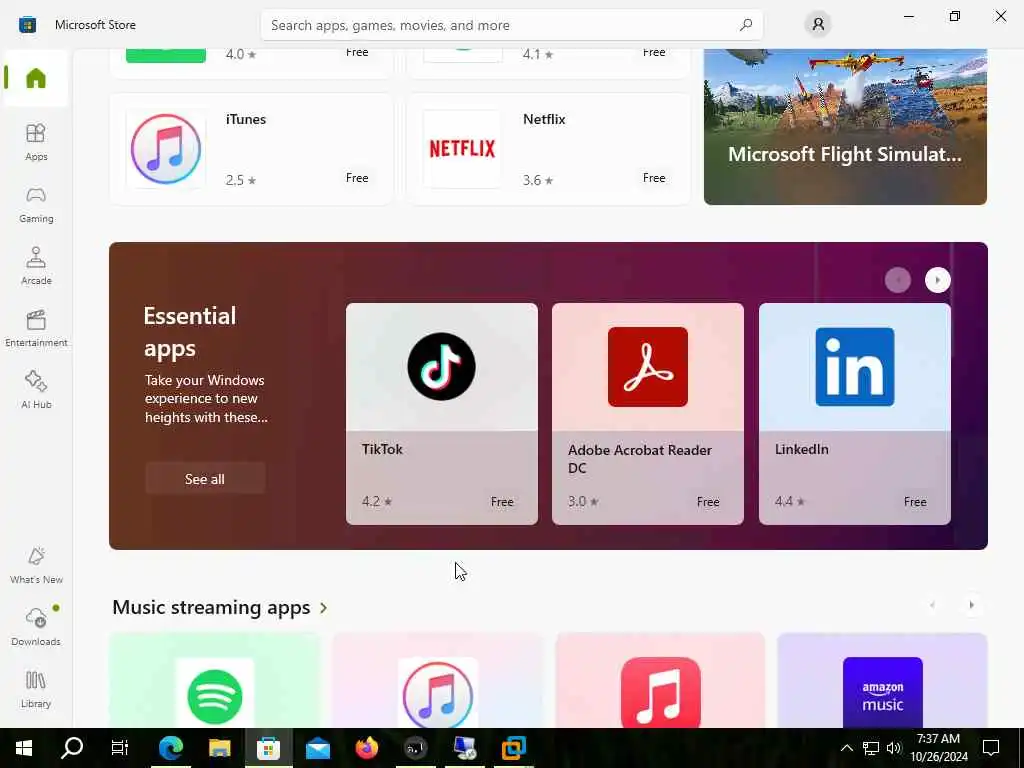Open the Netflix app listing
The width and height of the screenshot is (1024, 768).
(549, 149)
